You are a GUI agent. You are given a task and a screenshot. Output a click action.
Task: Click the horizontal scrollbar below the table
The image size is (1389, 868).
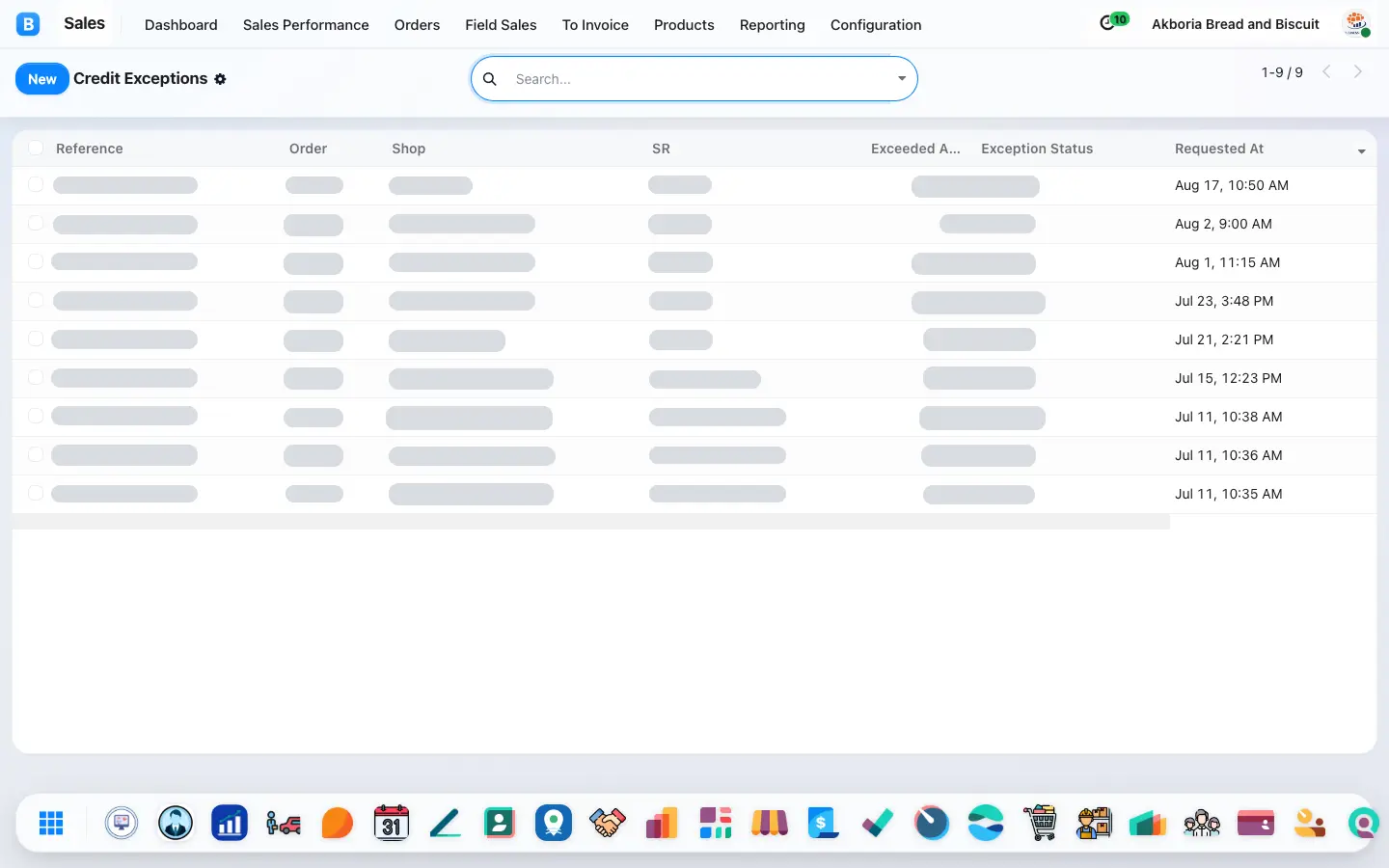point(590,522)
